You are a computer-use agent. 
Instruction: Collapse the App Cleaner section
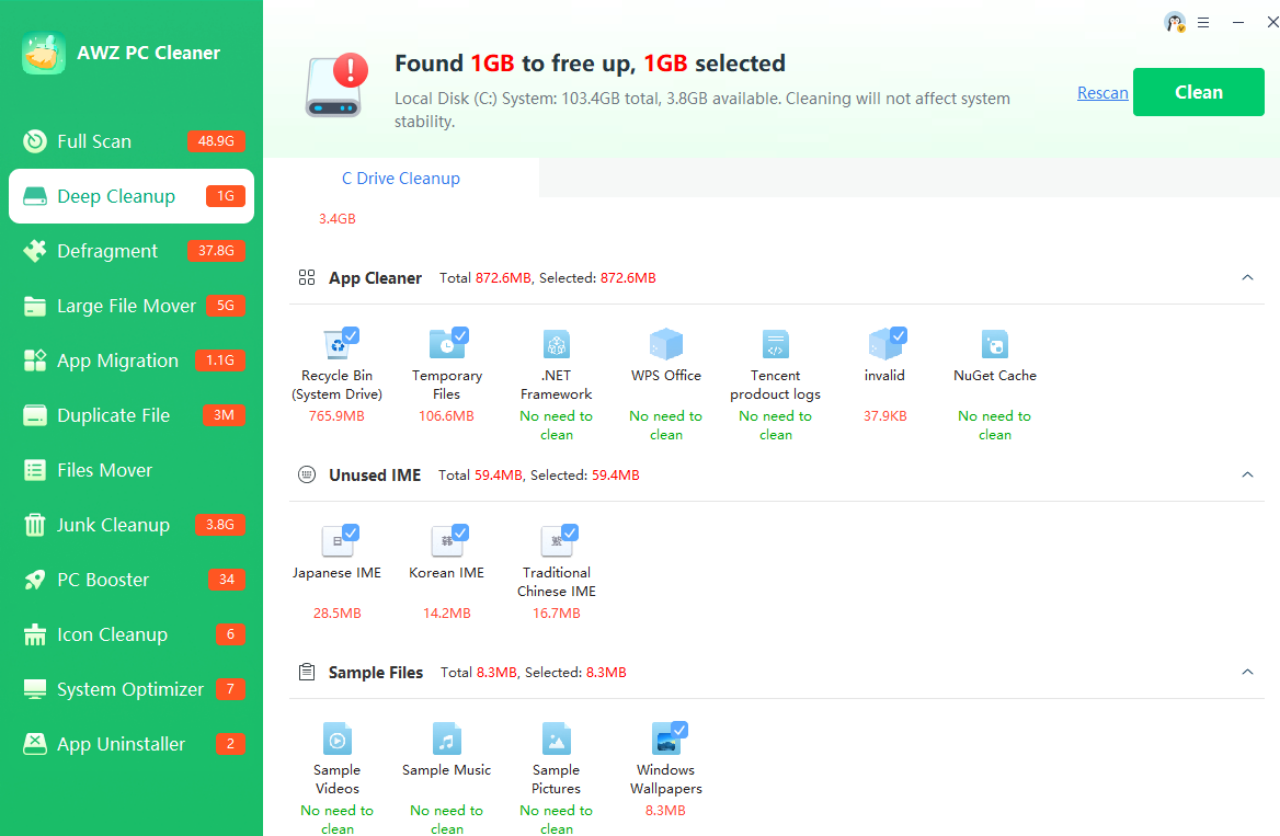1247,278
